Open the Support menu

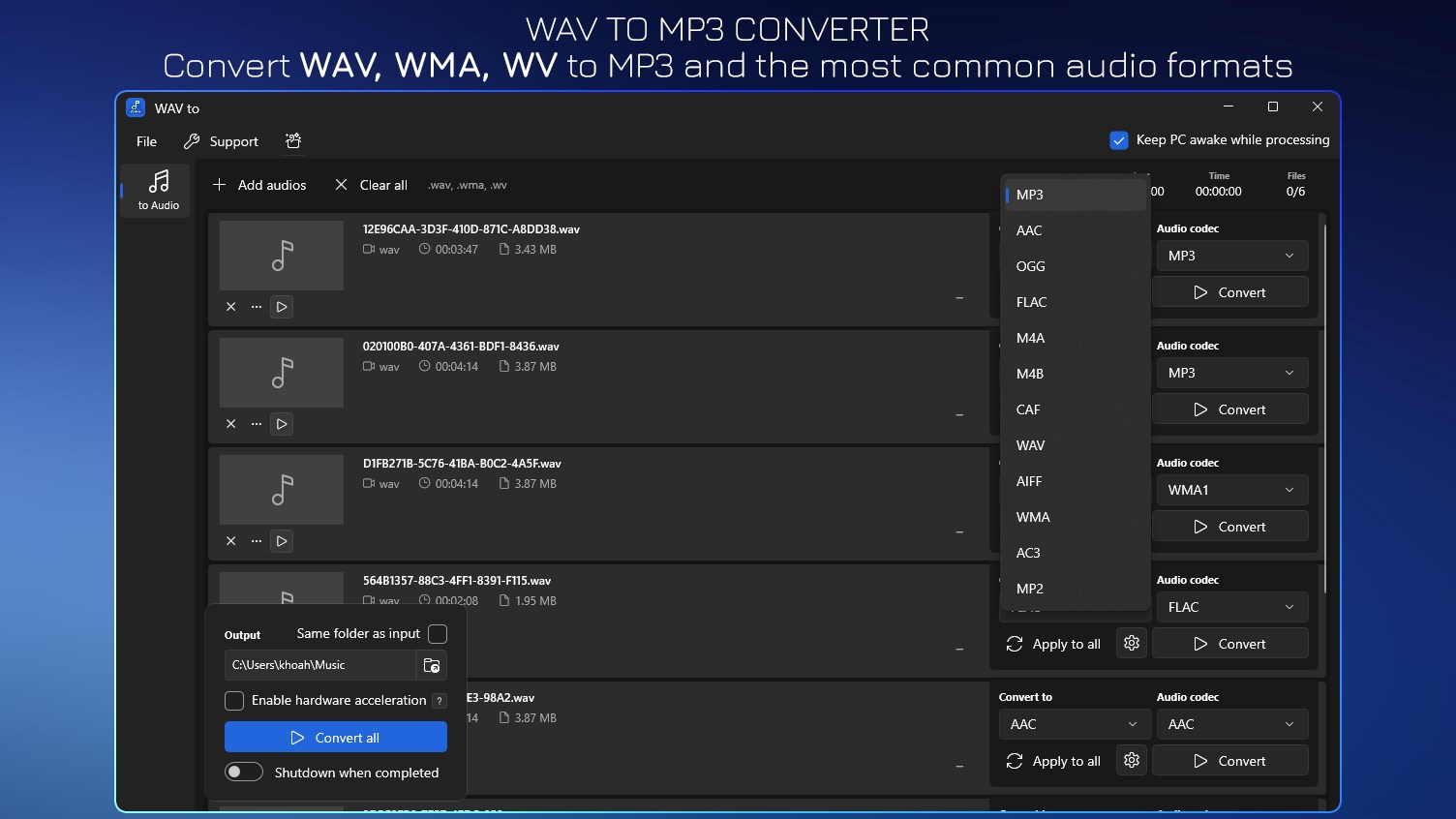coord(232,140)
